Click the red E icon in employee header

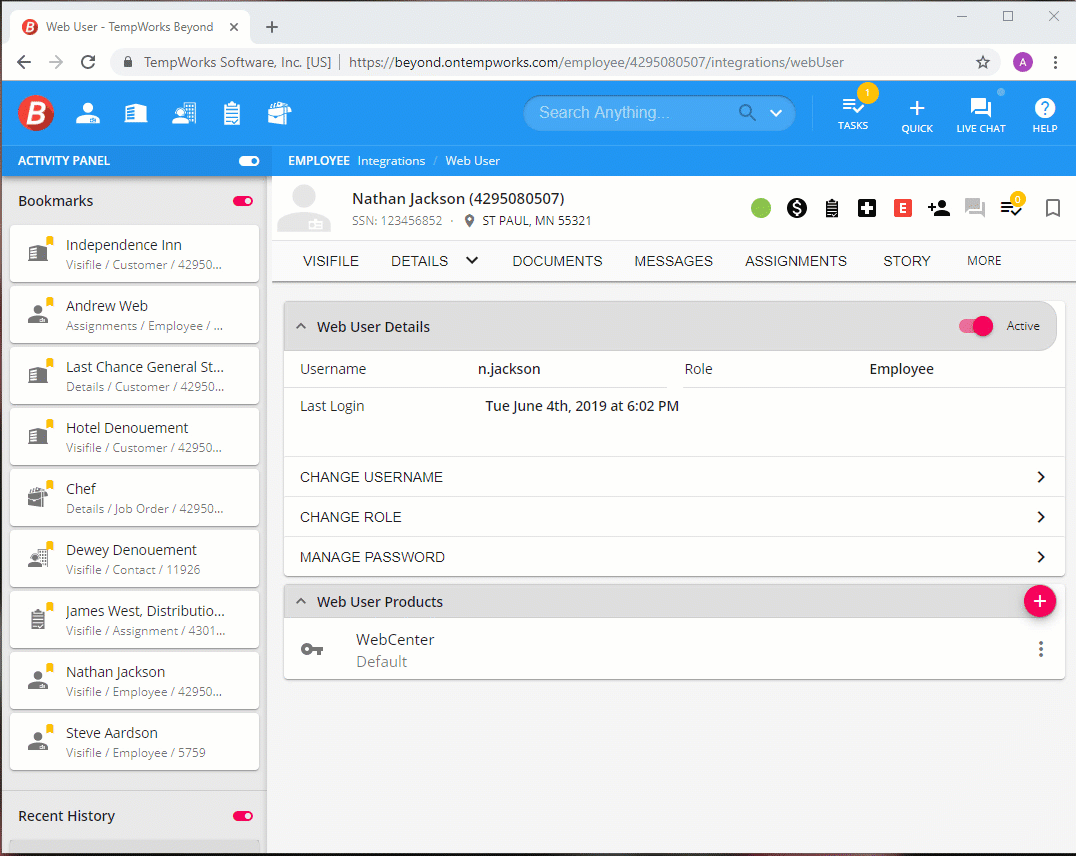pos(903,208)
